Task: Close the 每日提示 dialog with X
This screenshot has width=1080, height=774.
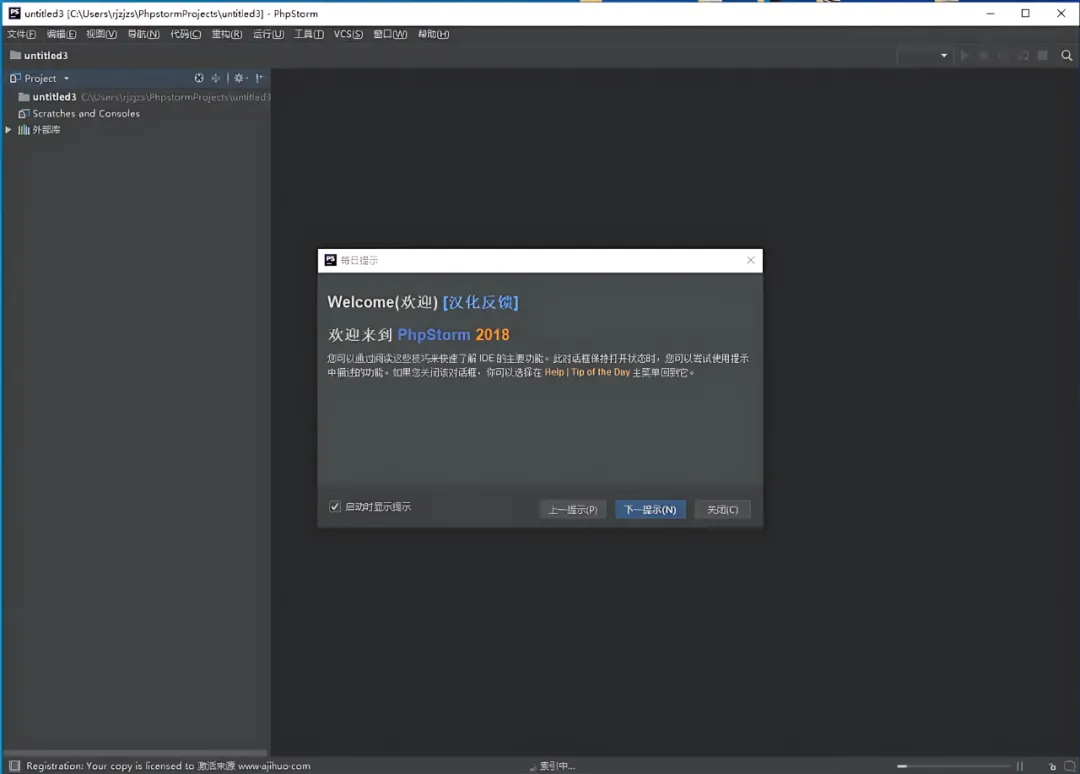Action: [x=750, y=260]
